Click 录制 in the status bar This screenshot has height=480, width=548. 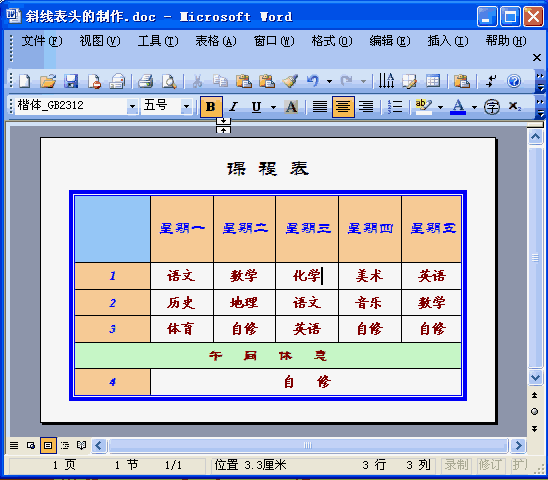click(x=456, y=465)
